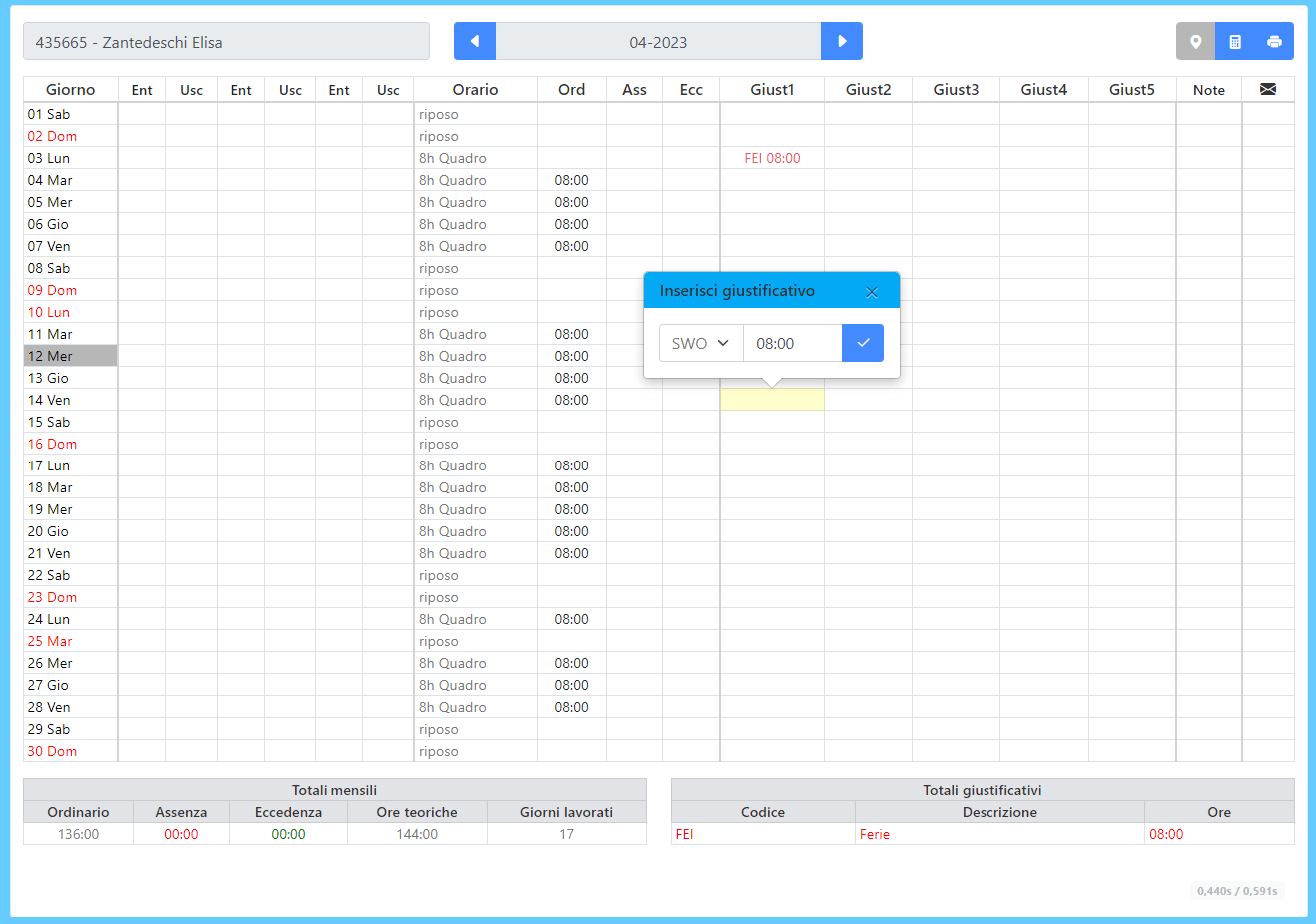
Task: Select day 28 Ven
Action: [70, 707]
